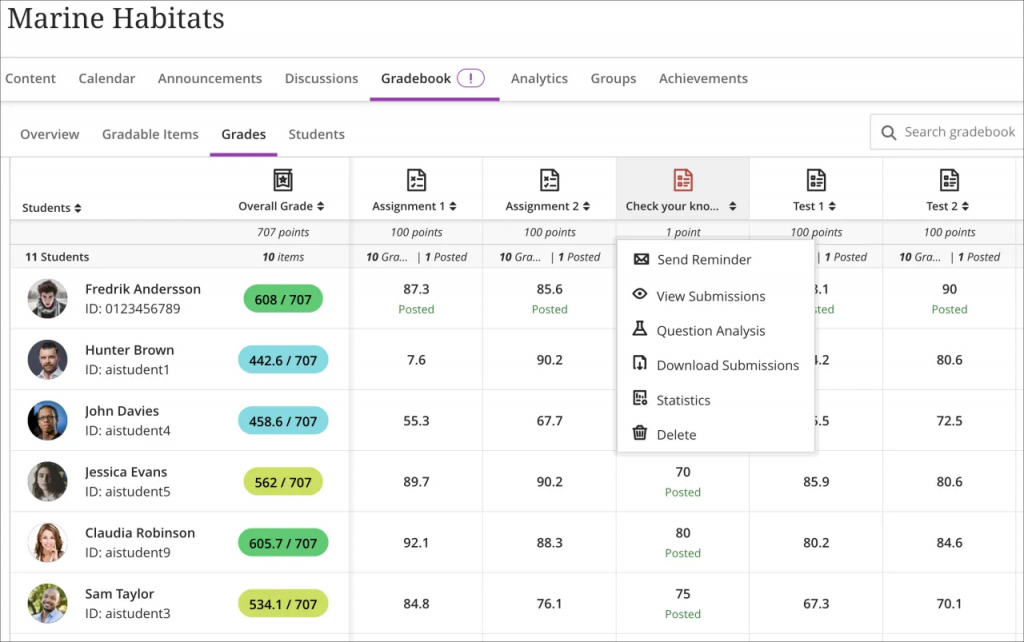This screenshot has height=642, width=1024.
Task: Click the Gradebook alert exclamation badge
Action: coord(471,76)
